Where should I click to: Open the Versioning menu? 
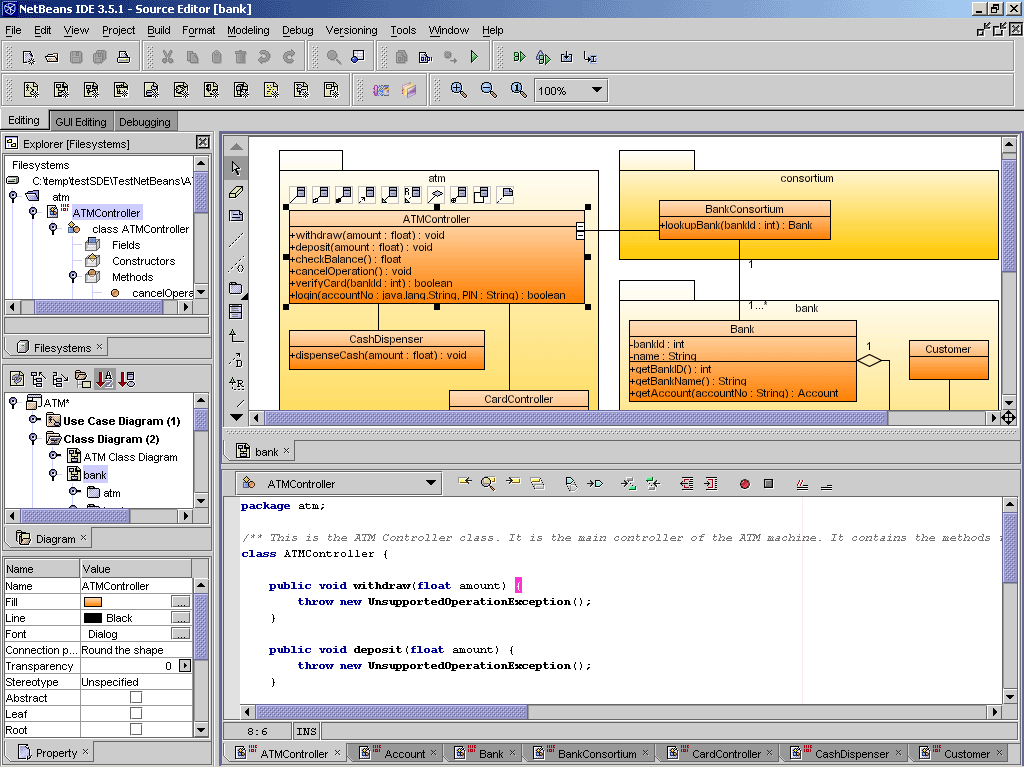[x=351, y=30]
